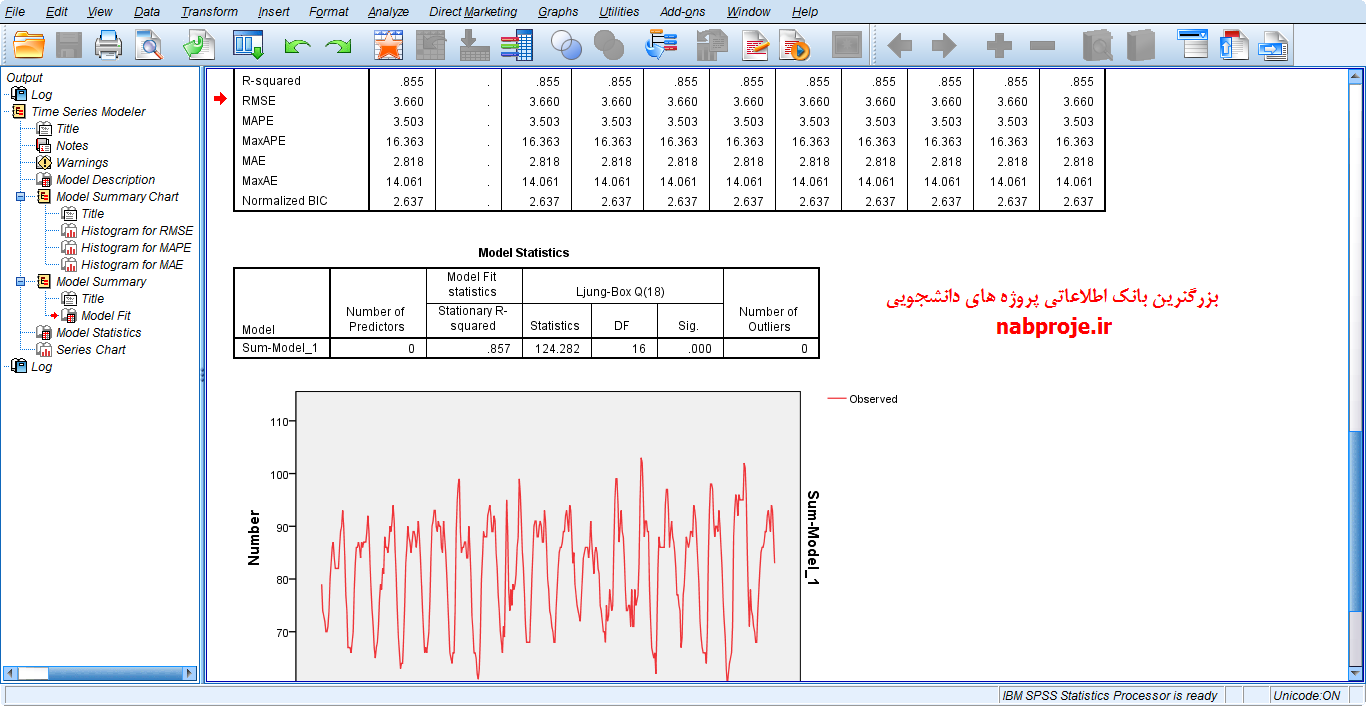Click the Show book-with-magnifier outline icon
The image size is (1366, 706).
1097,45
